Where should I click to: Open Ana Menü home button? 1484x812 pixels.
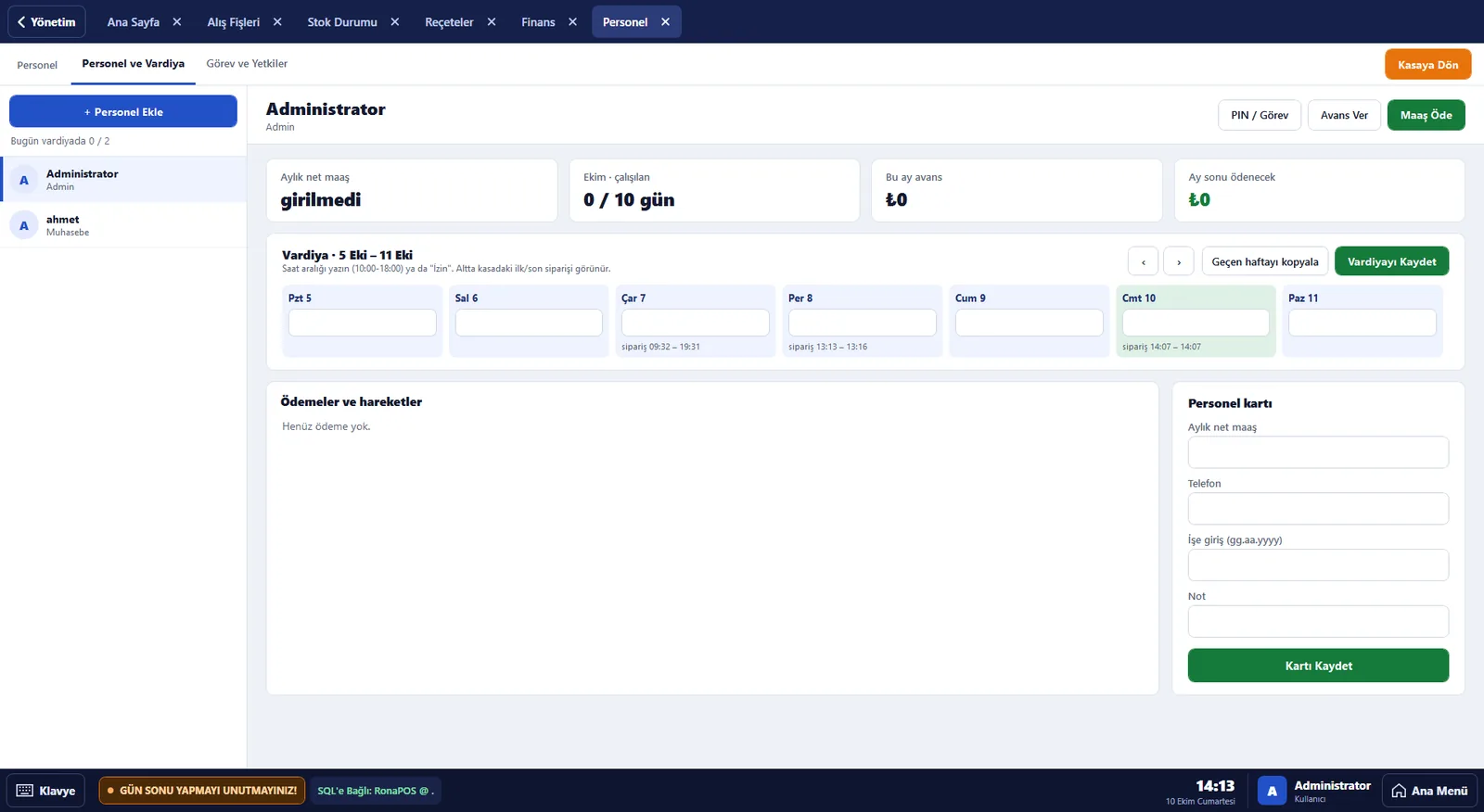[1429, 791]
